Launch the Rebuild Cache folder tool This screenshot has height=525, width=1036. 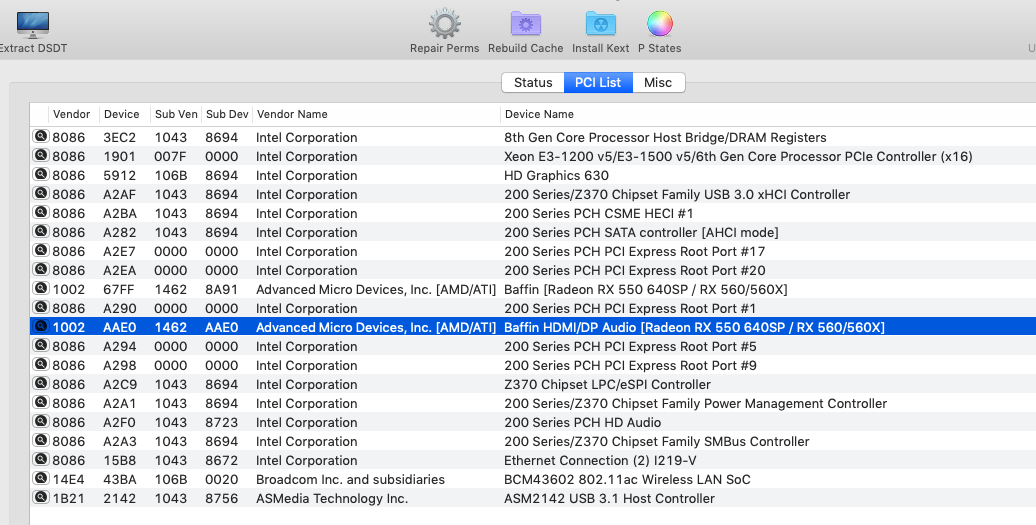pos(526,24)
